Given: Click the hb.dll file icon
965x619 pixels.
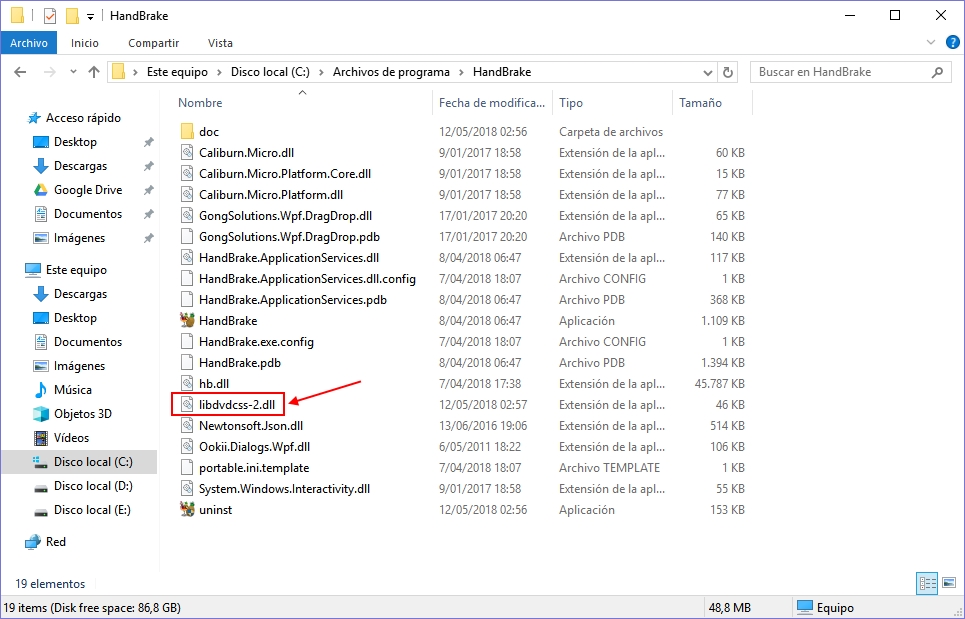Looking at the screenshot, I should pyautogui.click(x=188, y=383).
